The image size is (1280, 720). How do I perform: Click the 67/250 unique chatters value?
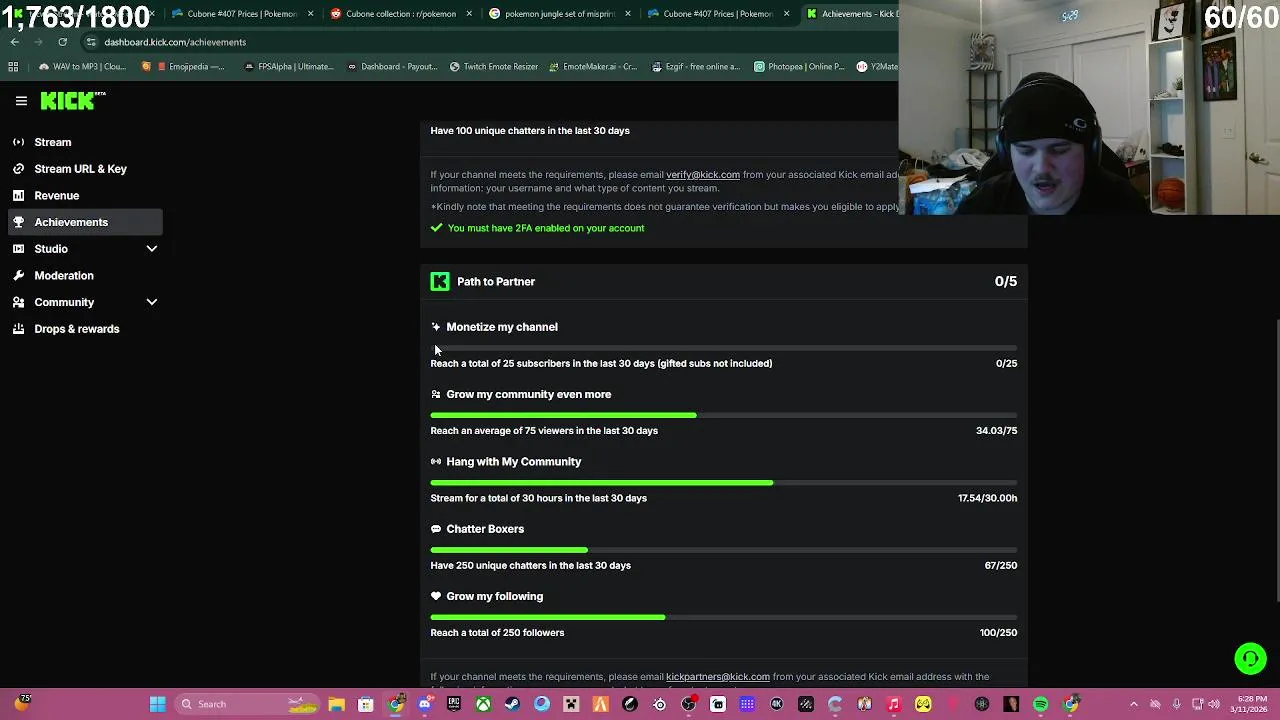coord(1001,565)
